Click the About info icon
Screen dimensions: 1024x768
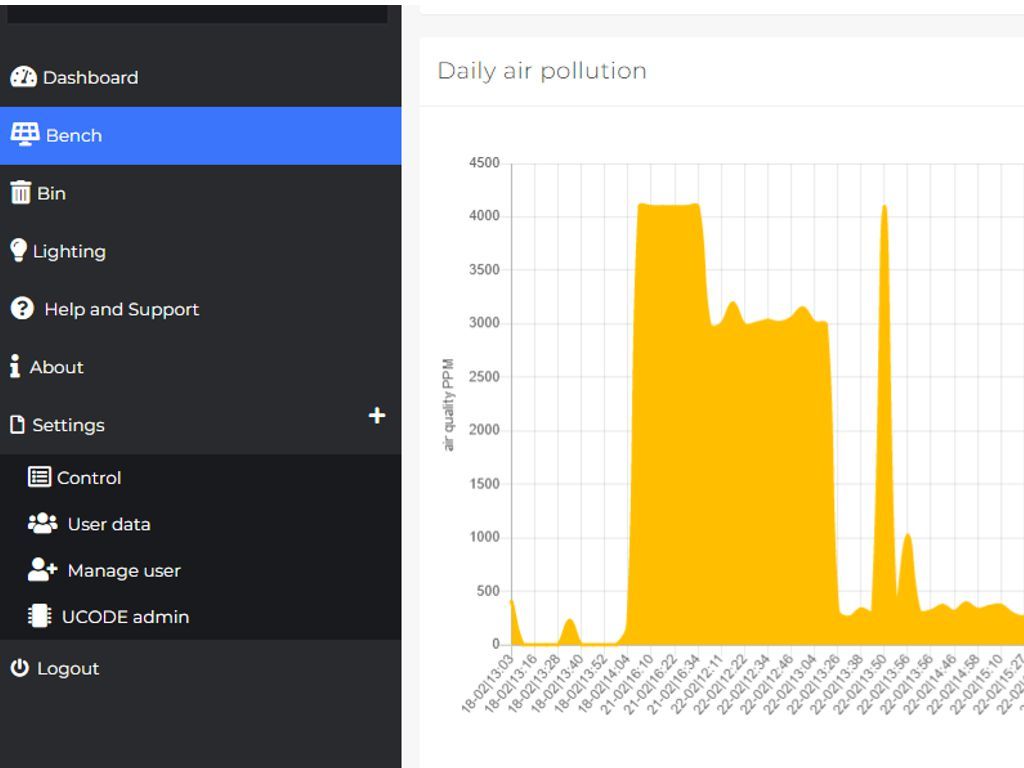click(15, 366)
